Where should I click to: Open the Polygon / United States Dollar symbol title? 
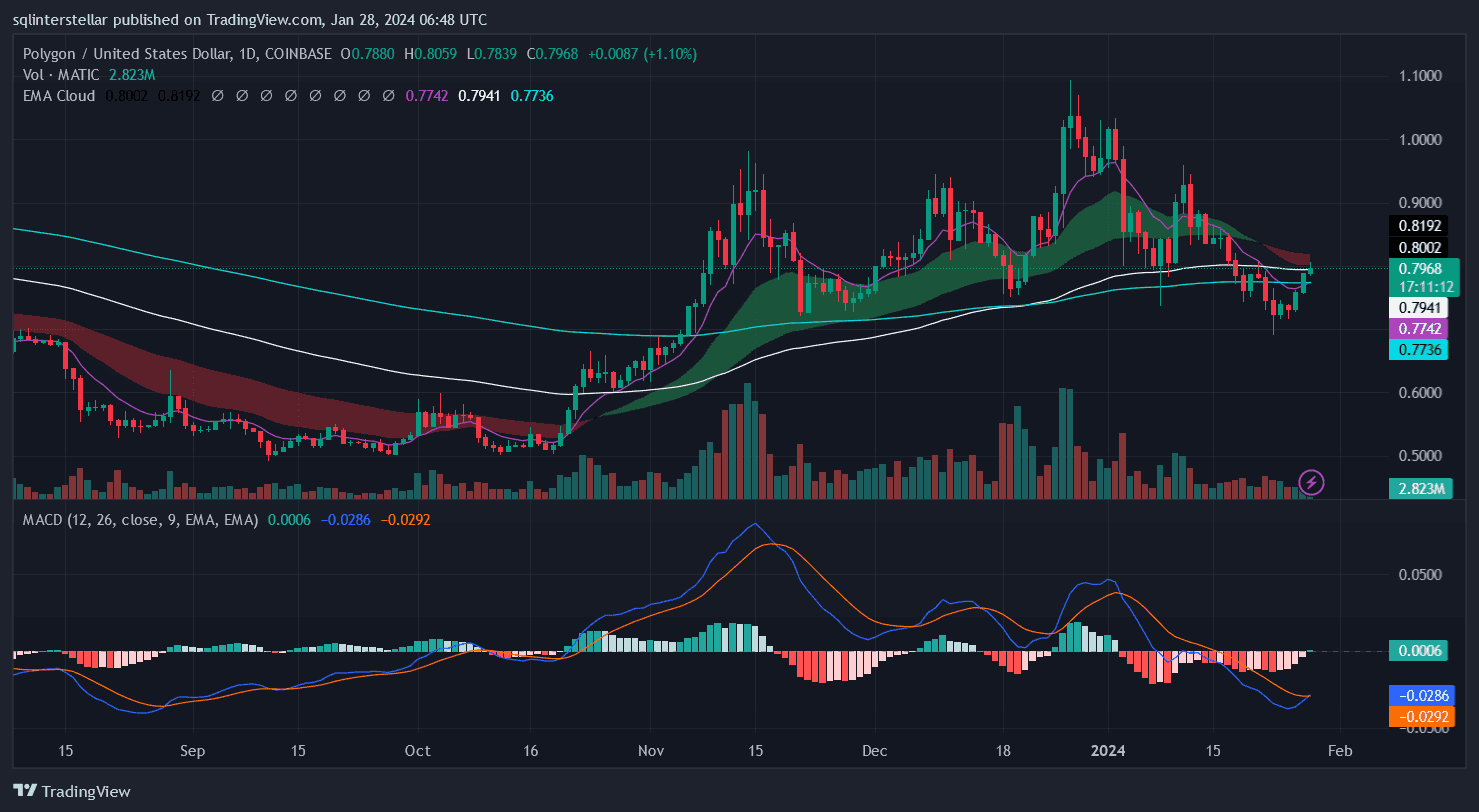click(x=130, y=53)
